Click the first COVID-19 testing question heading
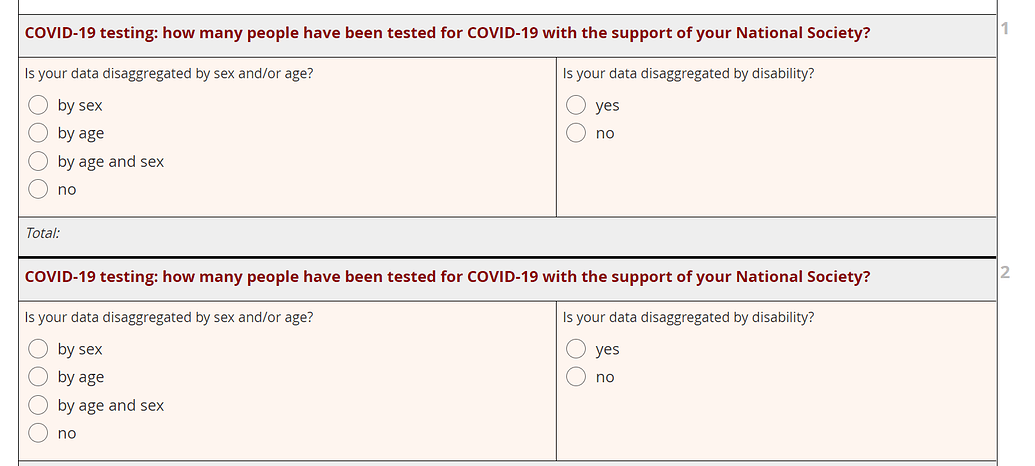1035x466 pixels. pyautogui.click(x=447, y=33)
